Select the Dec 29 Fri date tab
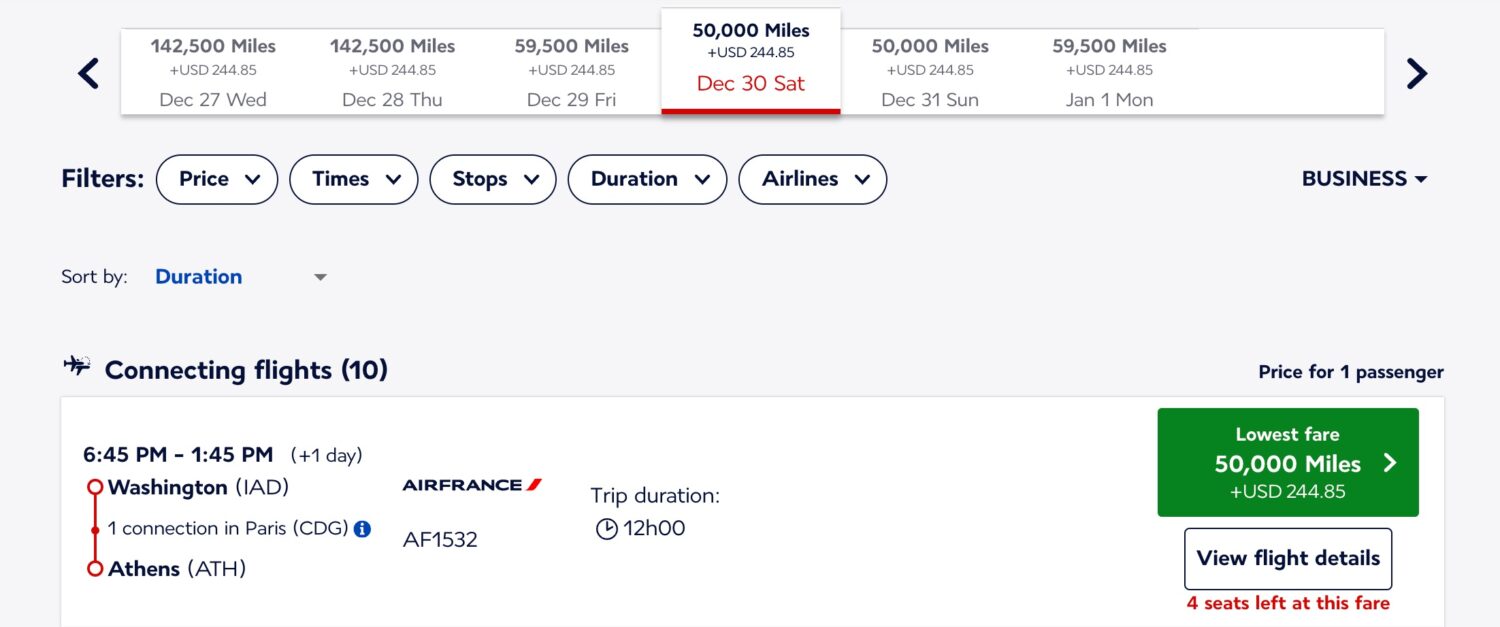The image size is (1500, 627). tap(571, 70)
